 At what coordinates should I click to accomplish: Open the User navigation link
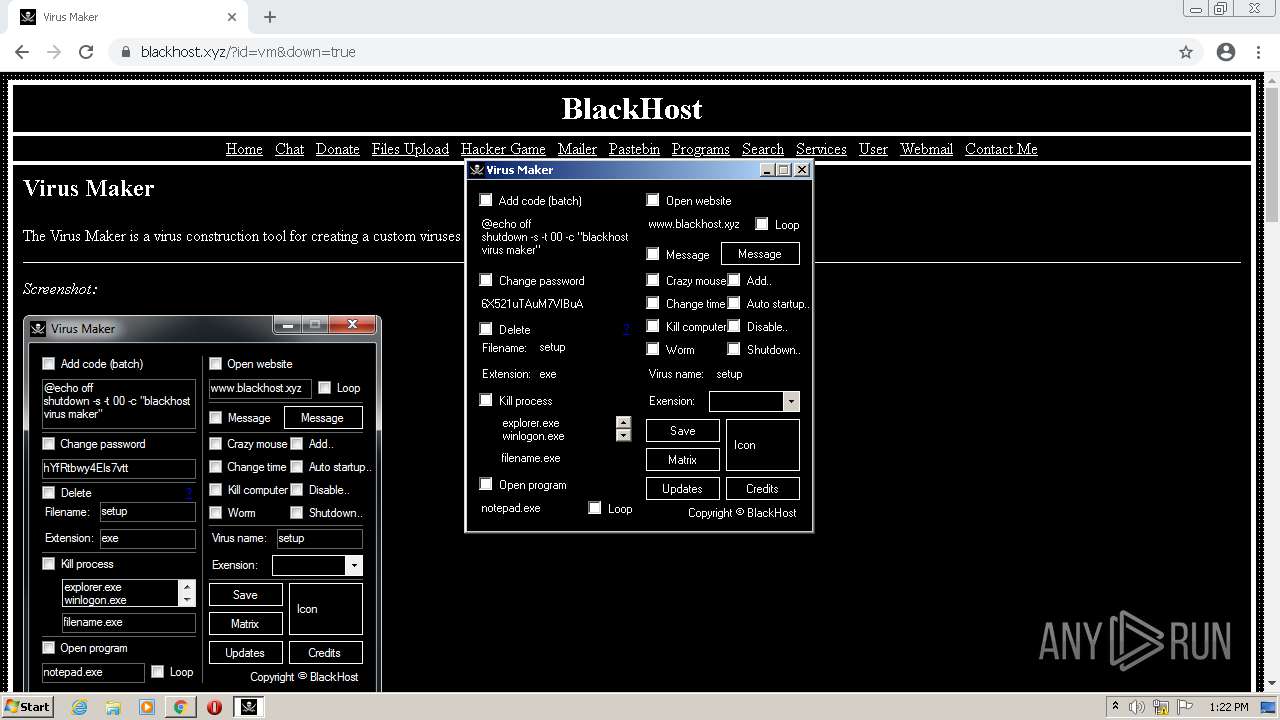point(873,149)
